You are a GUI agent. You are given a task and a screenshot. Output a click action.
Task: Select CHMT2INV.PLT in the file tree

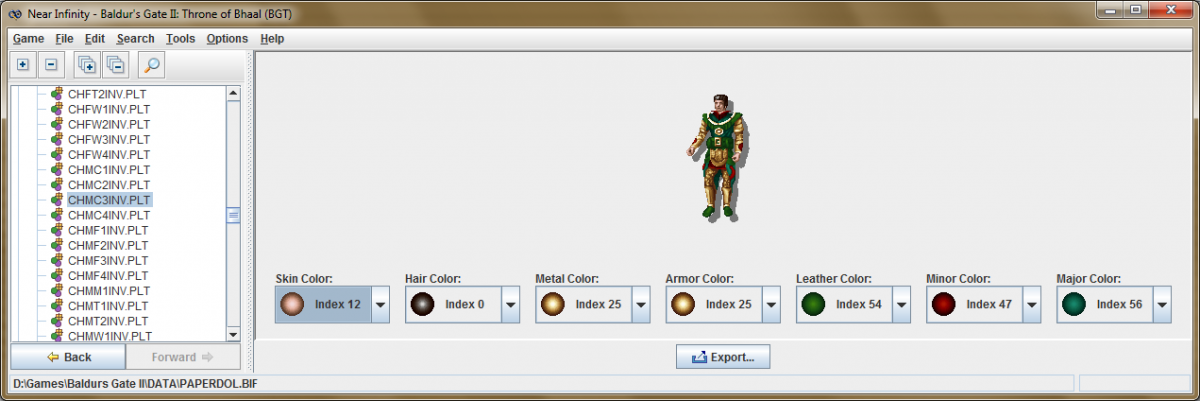point(108,321)
